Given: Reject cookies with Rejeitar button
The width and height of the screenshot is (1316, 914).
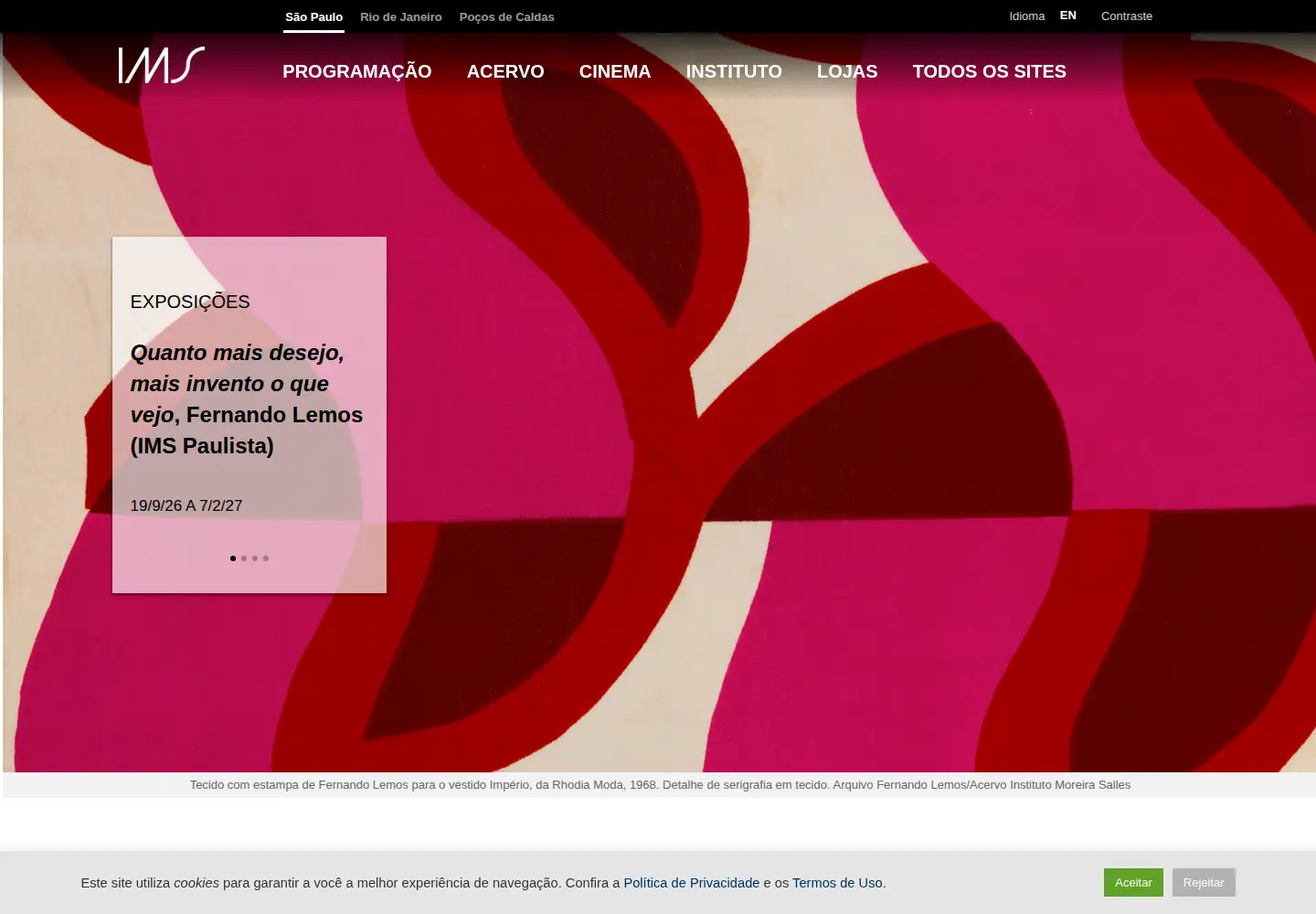Looking at the screenshot, I should pyautogui.click(x=1204, y=883).
